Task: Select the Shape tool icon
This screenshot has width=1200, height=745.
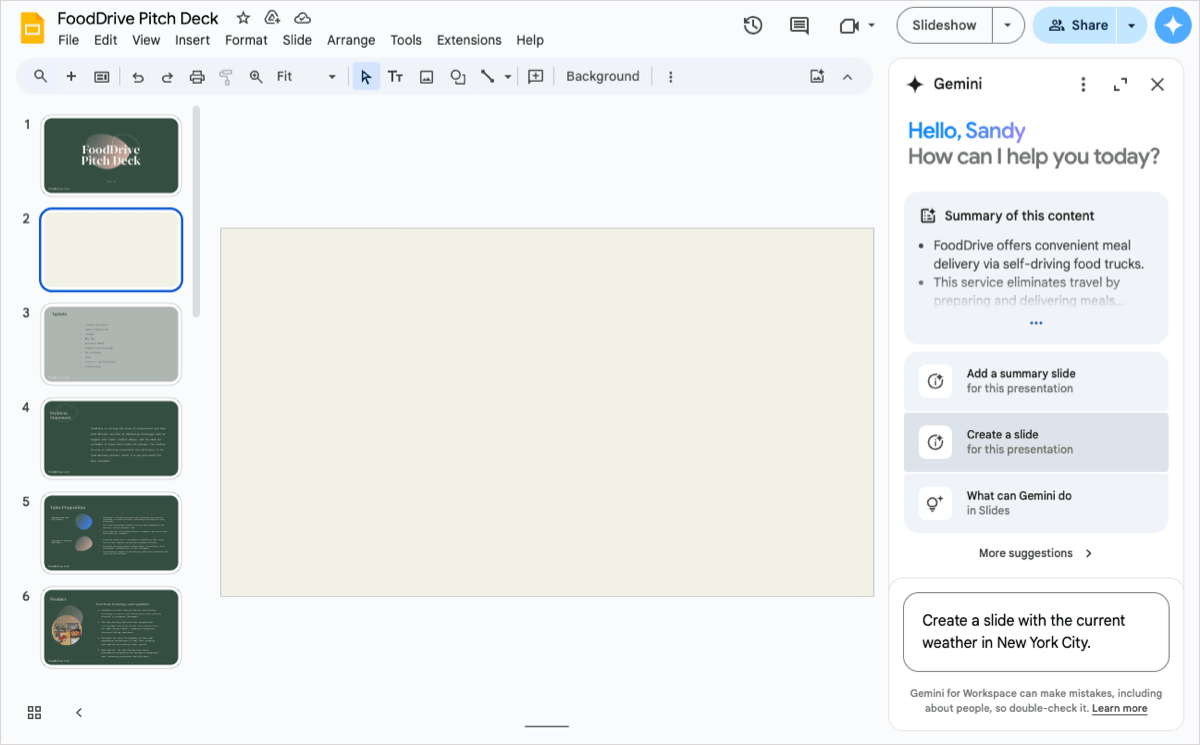Action: coord(458,77)
